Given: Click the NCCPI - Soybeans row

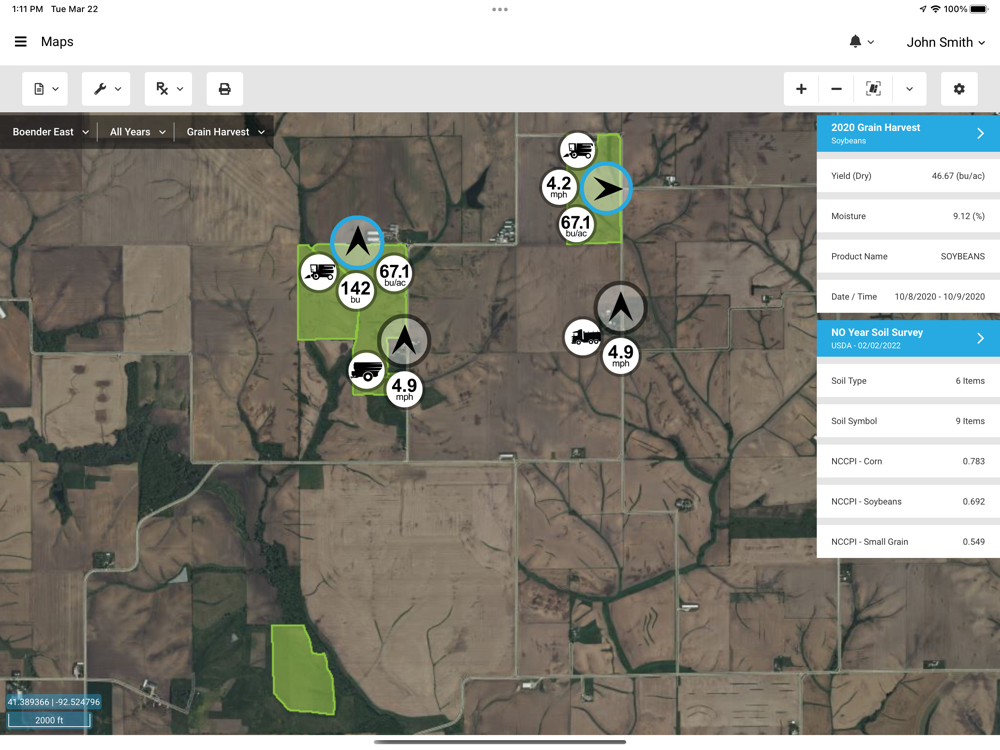Looking at the screenshot, I should [908, 501].
